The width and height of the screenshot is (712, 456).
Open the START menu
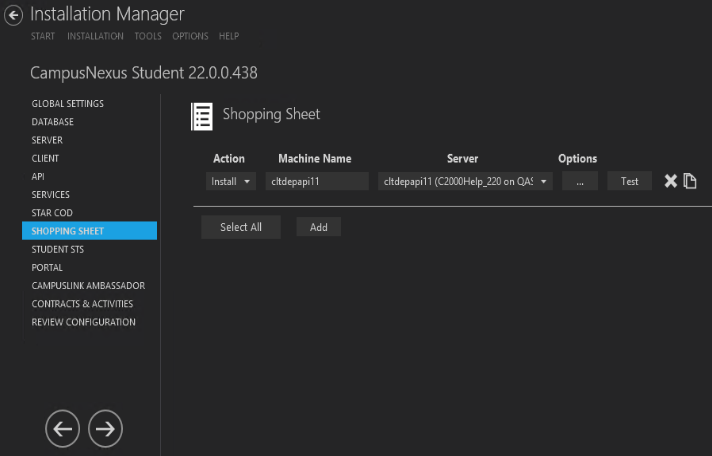click(43, 36)
